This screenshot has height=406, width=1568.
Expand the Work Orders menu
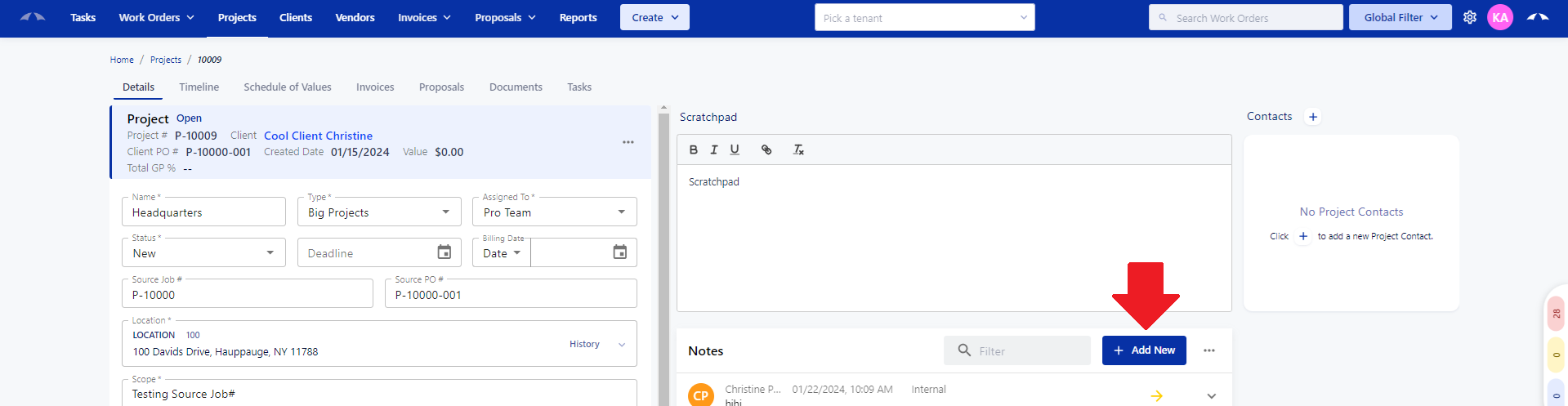click(156, 17)
